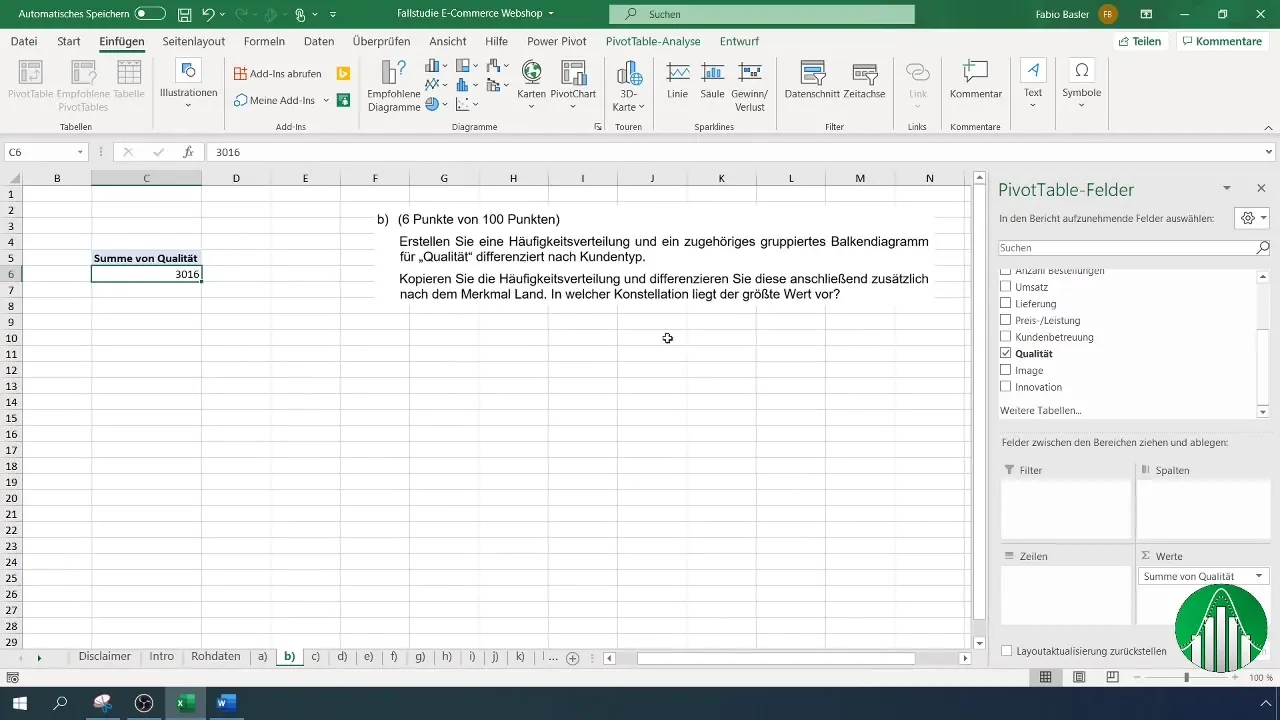Uncheck the Qualität field
1280x720 pixels.
pos(1006,353)
